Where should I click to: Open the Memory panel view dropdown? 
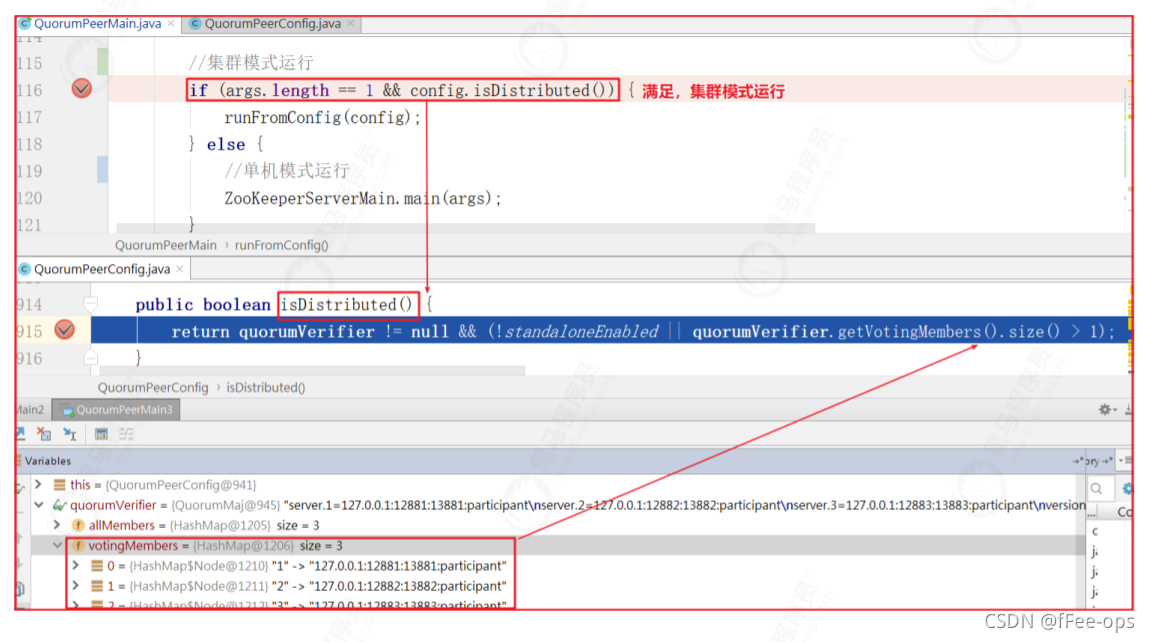pos(1127,461)
